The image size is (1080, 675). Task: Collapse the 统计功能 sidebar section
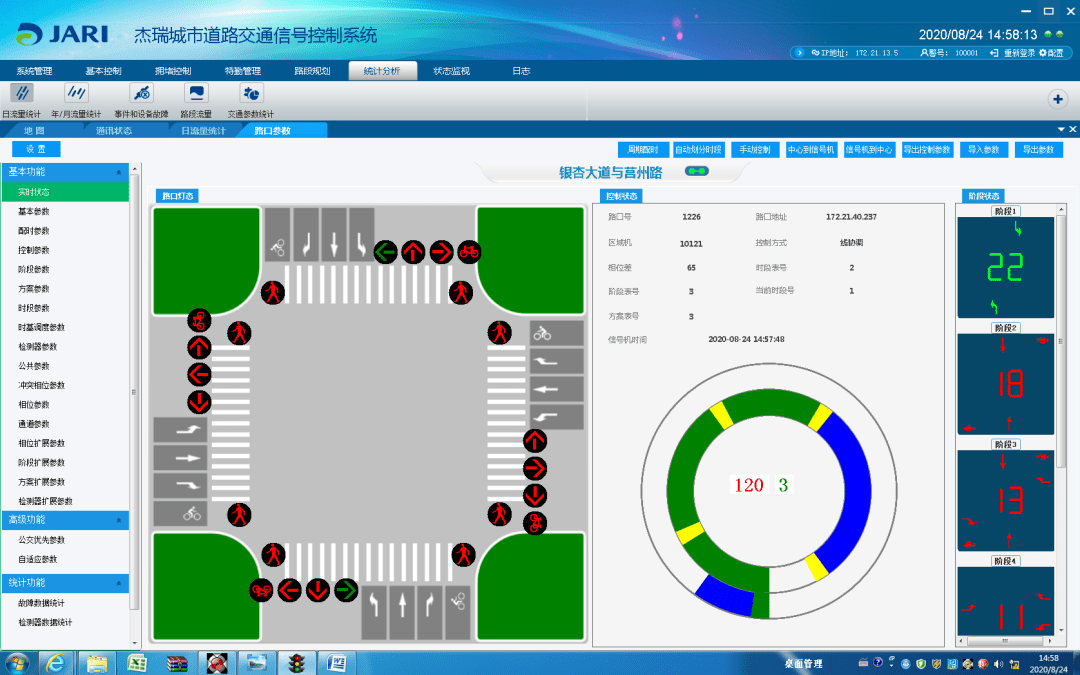point(120,582)
